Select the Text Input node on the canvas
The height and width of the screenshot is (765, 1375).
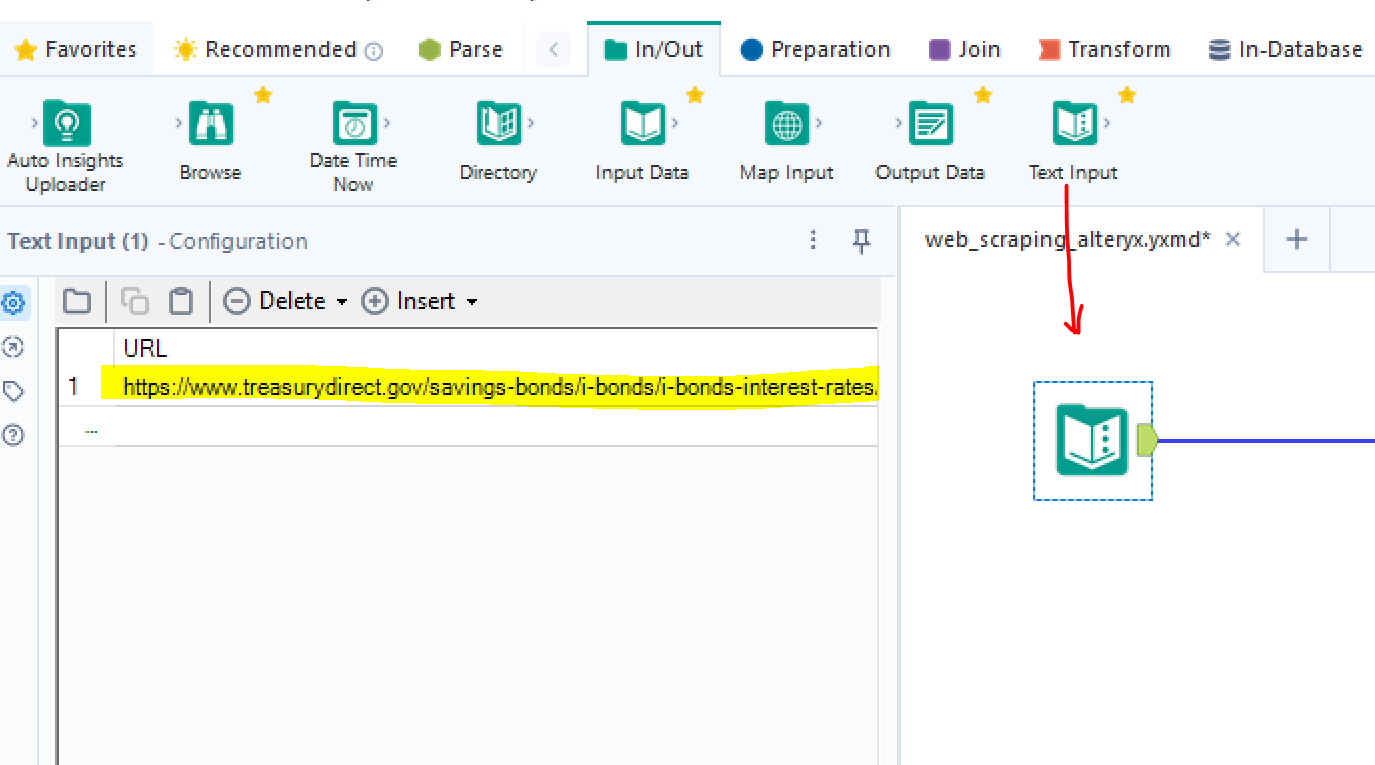point(1092,440)
